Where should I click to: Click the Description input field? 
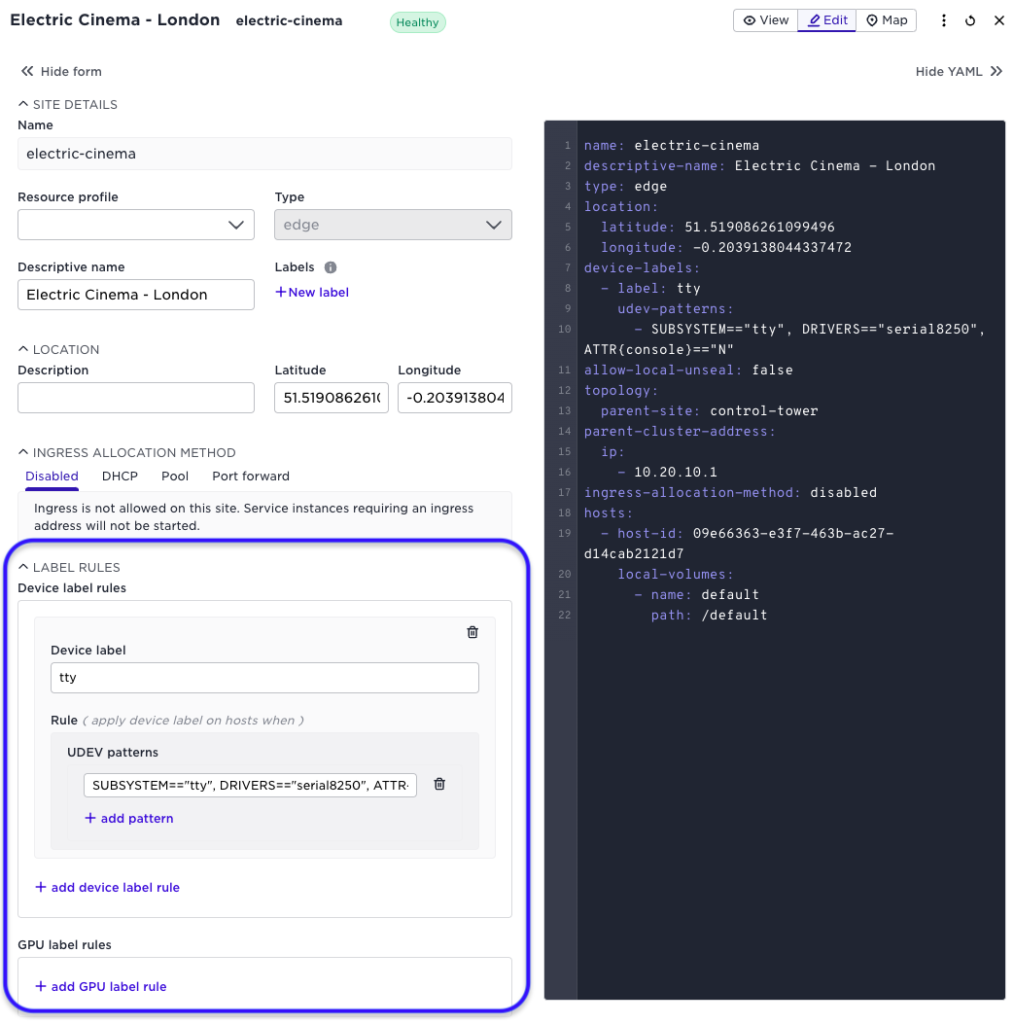(x=135, y=397)
